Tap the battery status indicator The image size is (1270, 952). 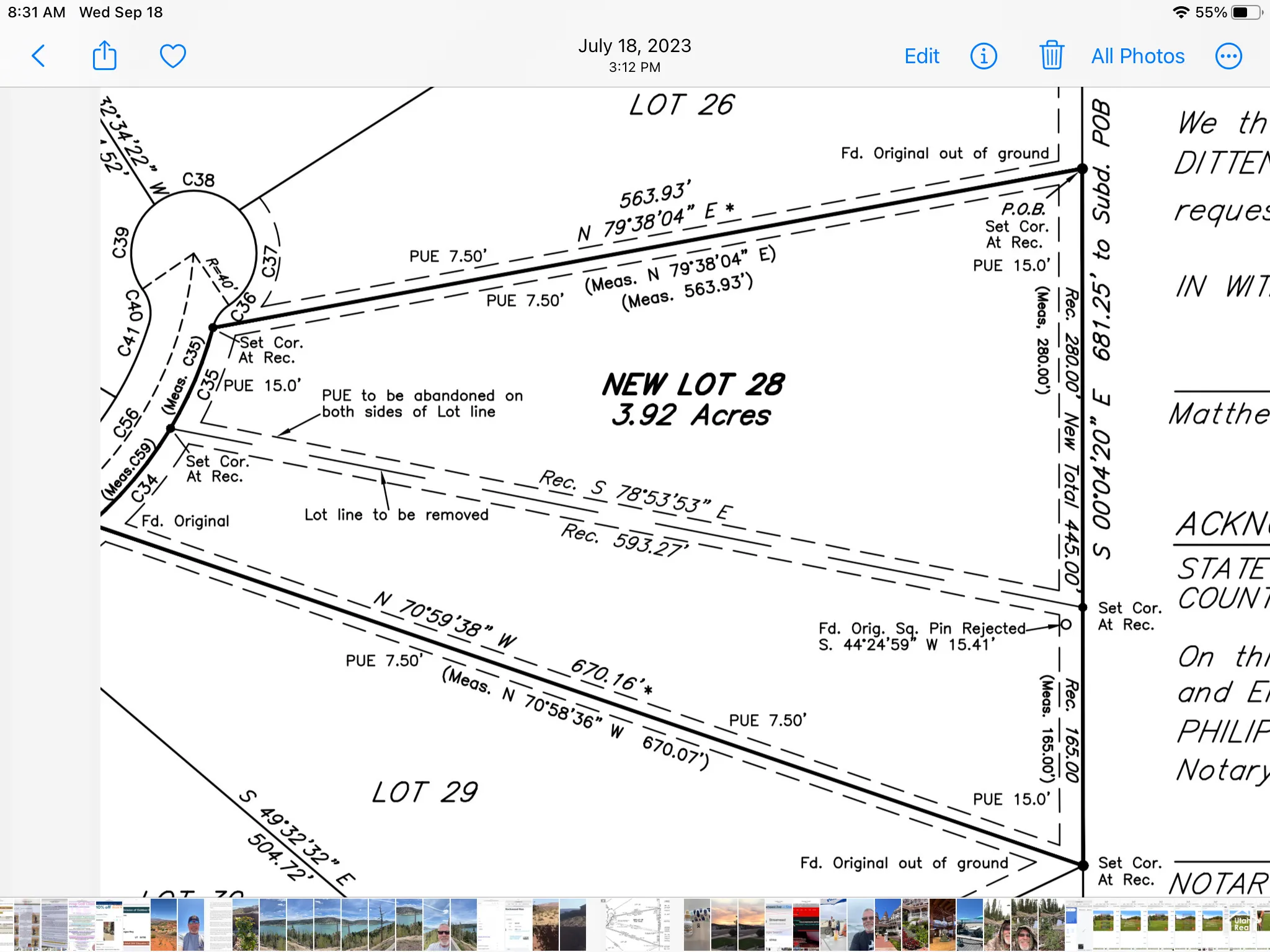tap(1247, 12)
